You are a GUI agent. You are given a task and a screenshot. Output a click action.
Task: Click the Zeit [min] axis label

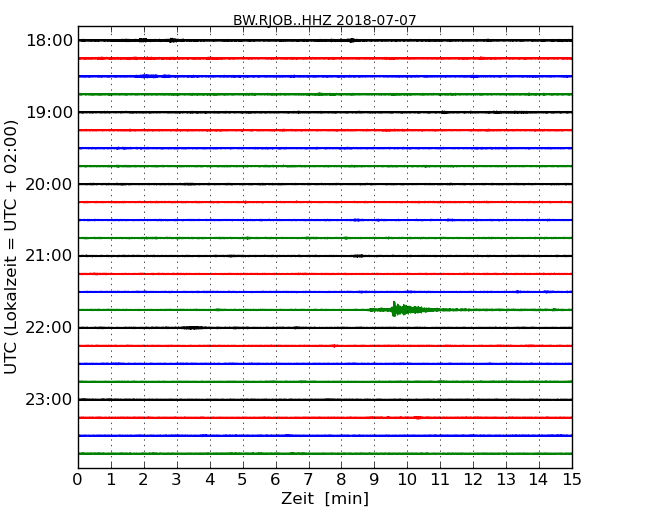325,498
